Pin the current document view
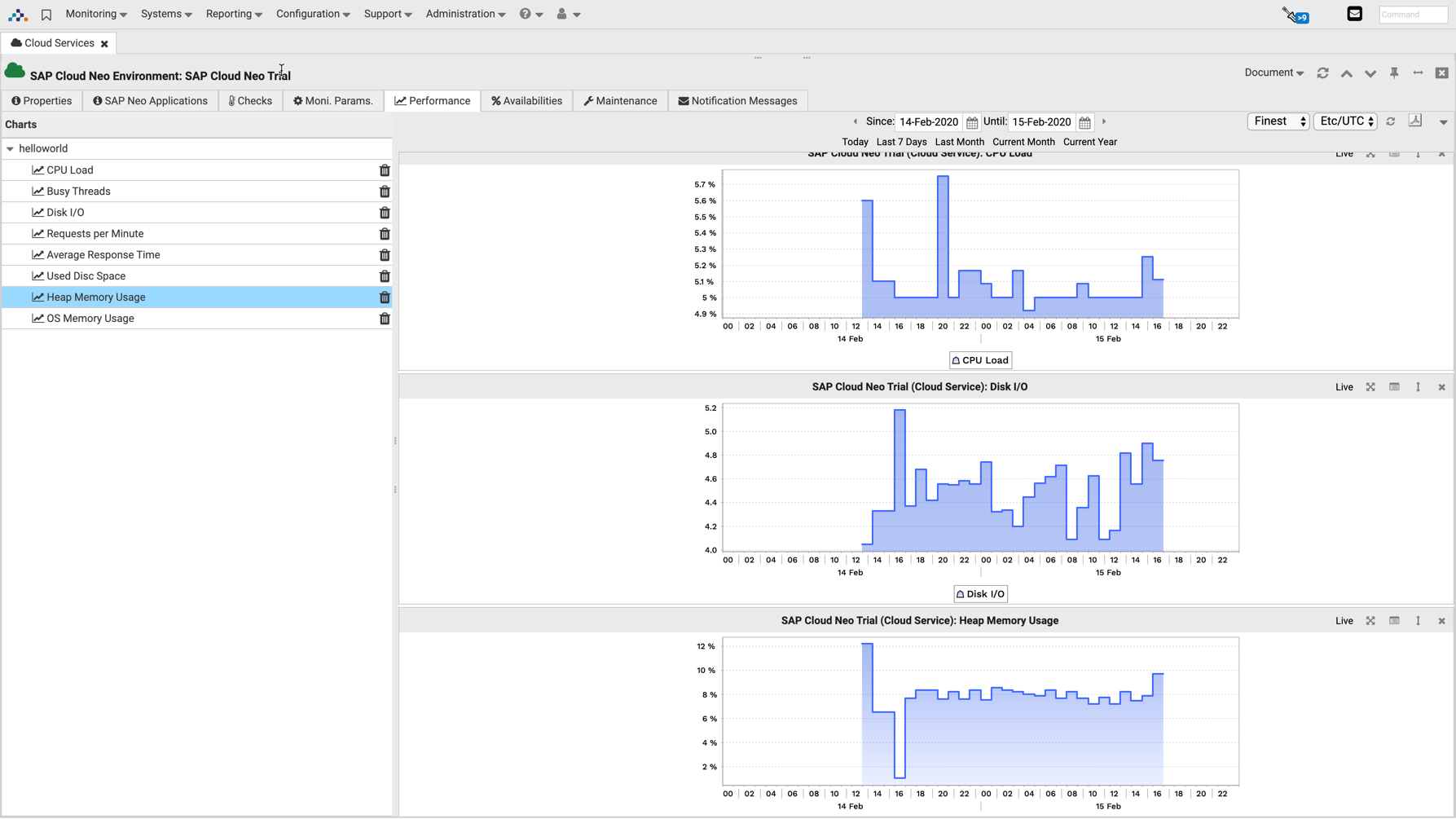The image size is (1456, 819). point(1395,73)
